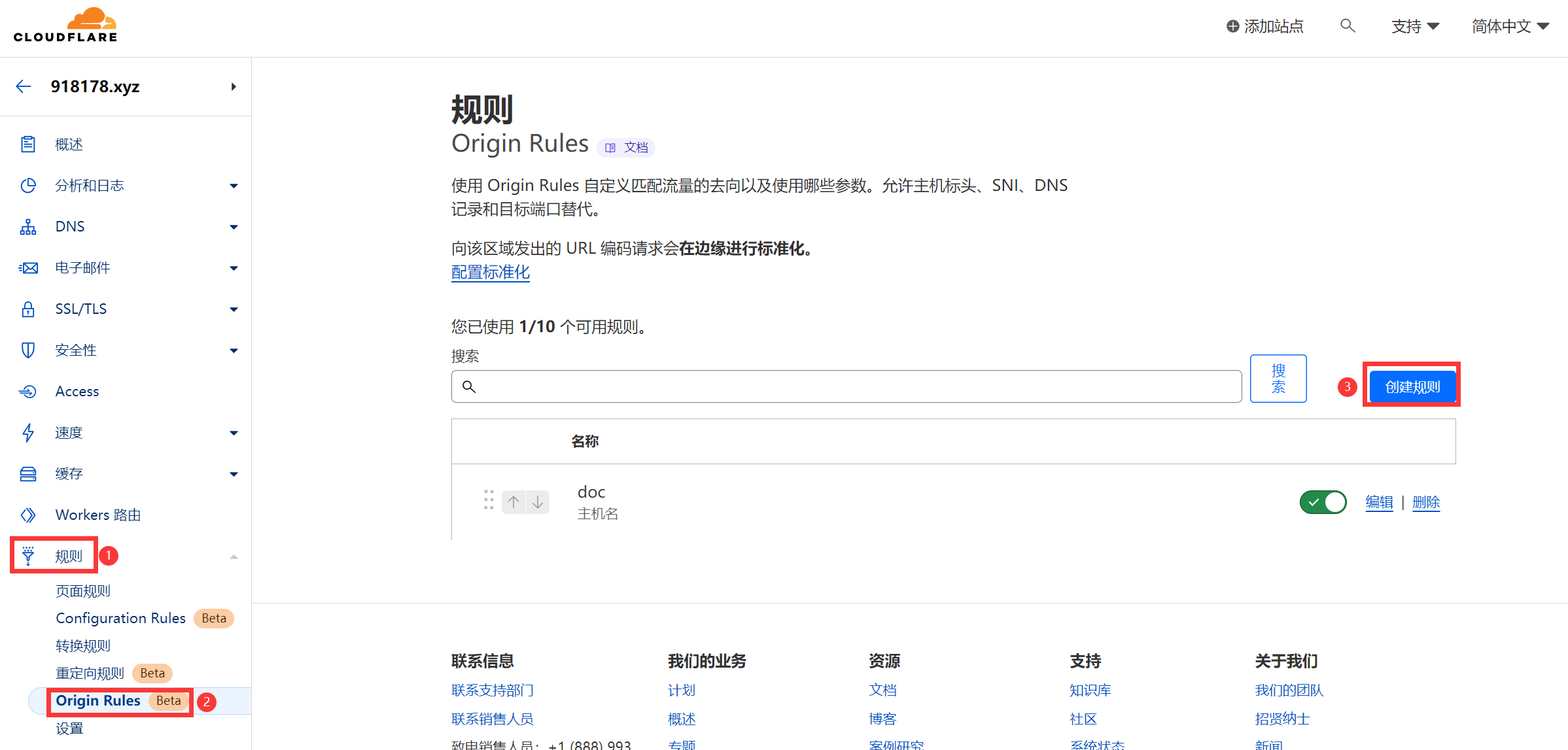Collapse the 规则 menu arrow
Image resolution: width=1568 pixels, height=750 pixels.
[x=234, y=556]
